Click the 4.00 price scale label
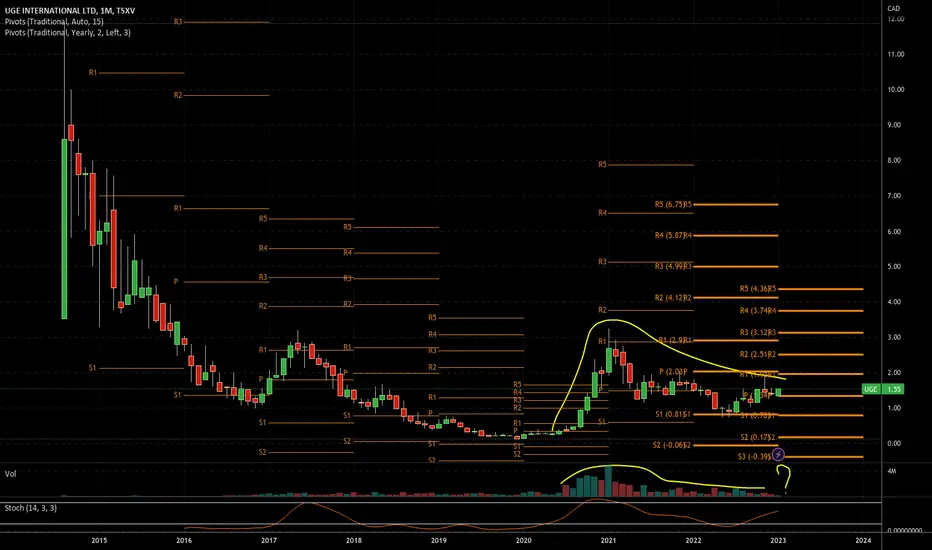Screen dimensions: 932x550 pyautogui.click(x=894, y=302)
